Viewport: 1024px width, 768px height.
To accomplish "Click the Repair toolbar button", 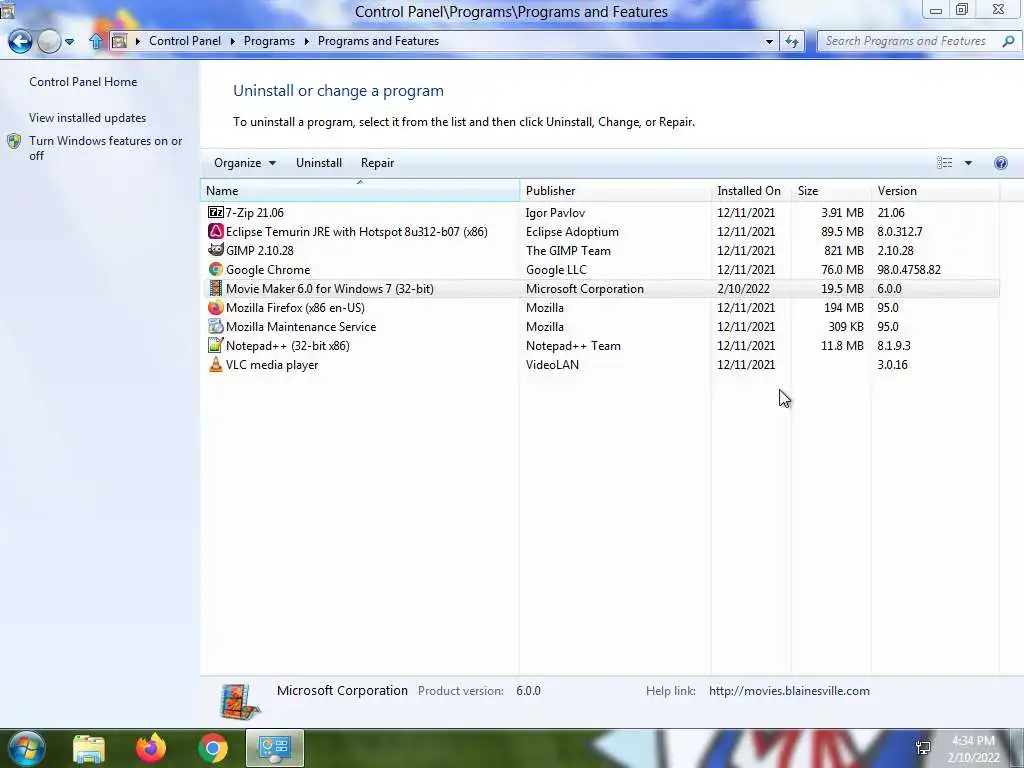I will (x=377, y=163).
